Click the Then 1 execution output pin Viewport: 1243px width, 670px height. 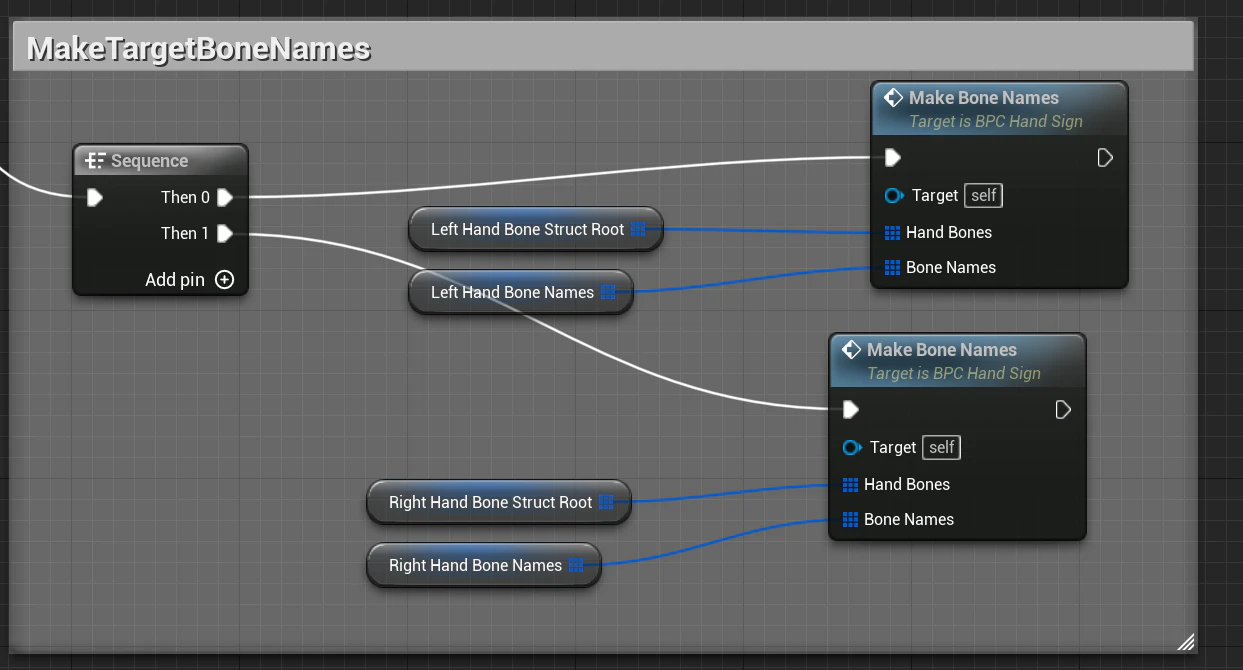pos(225,233)
